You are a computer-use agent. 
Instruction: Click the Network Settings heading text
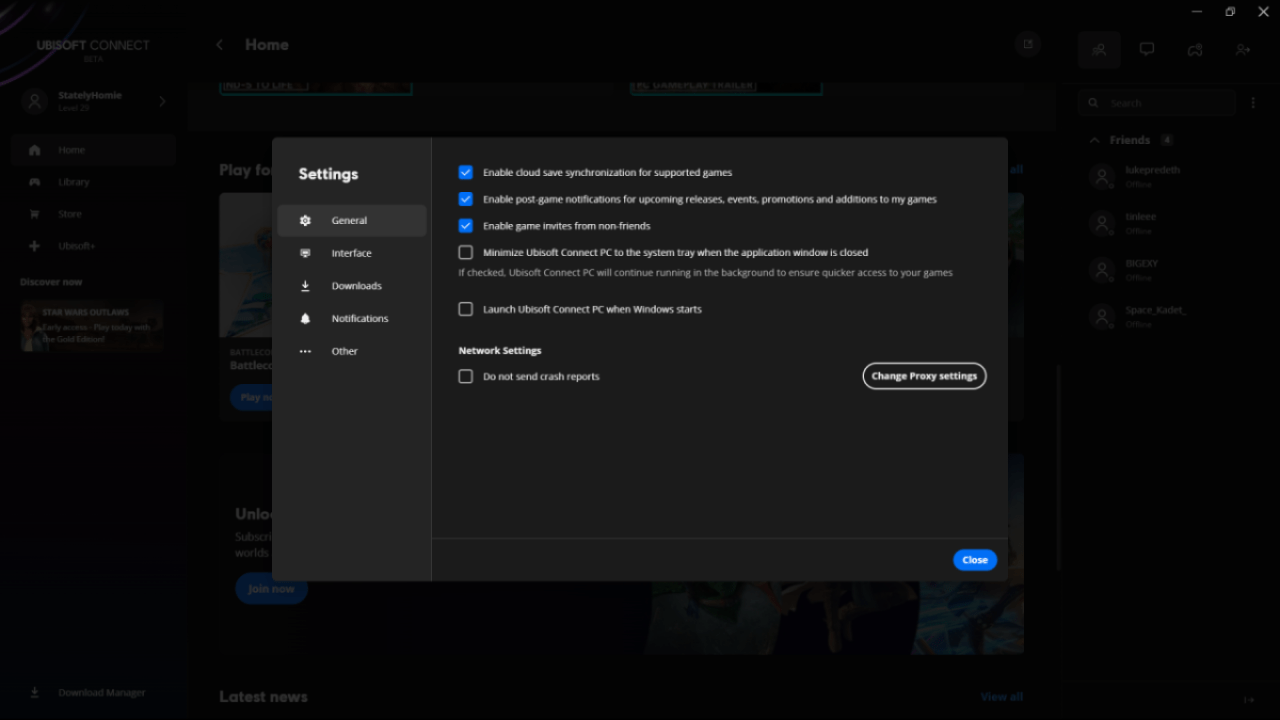click(x=500, y=351)
